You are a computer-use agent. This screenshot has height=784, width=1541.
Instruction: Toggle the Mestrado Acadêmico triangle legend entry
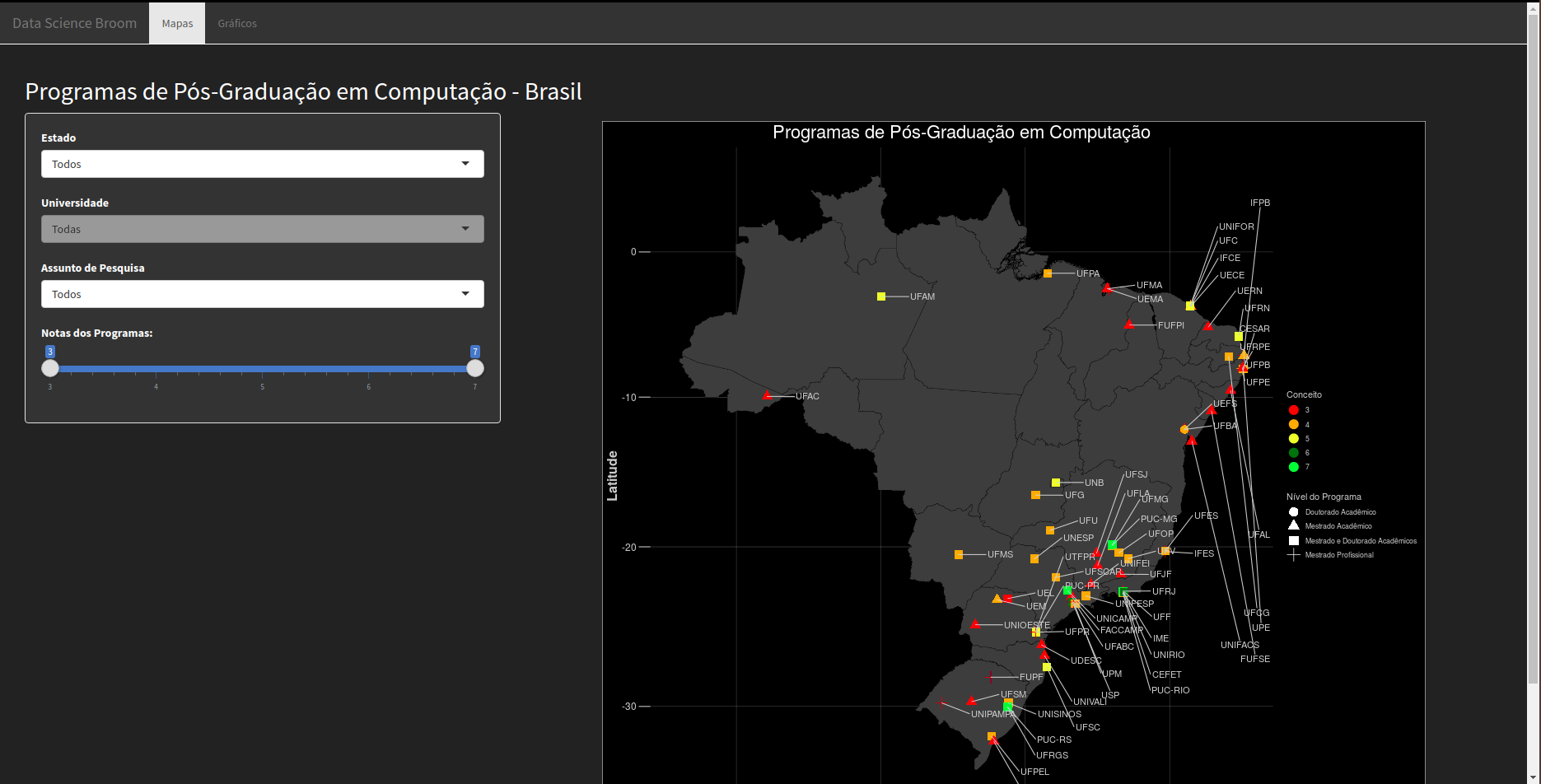pyautogui.click(x=1293, y=526)
